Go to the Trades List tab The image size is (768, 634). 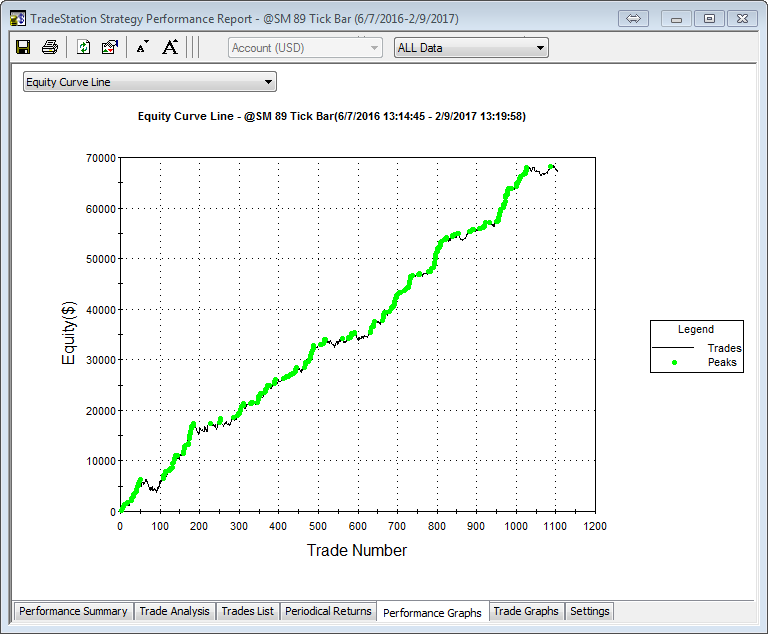point(247,611)
